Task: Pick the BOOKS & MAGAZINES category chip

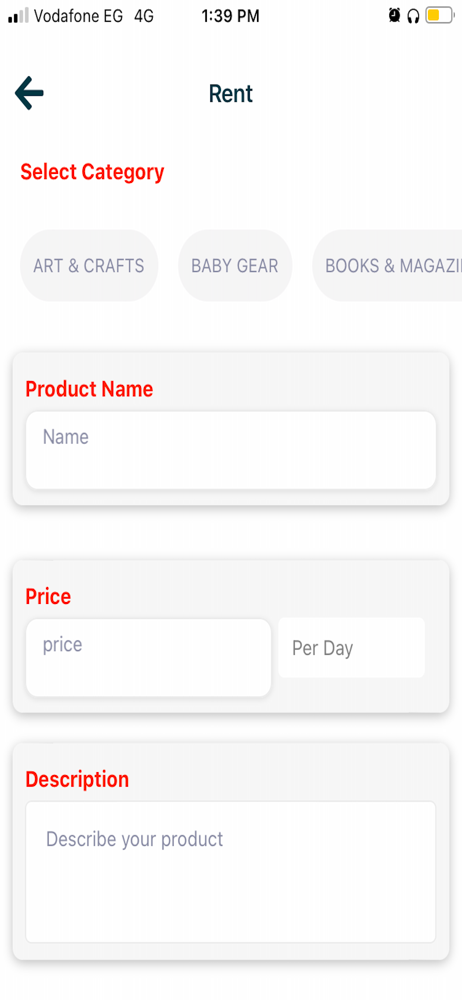Action: (x=387, y=265)
